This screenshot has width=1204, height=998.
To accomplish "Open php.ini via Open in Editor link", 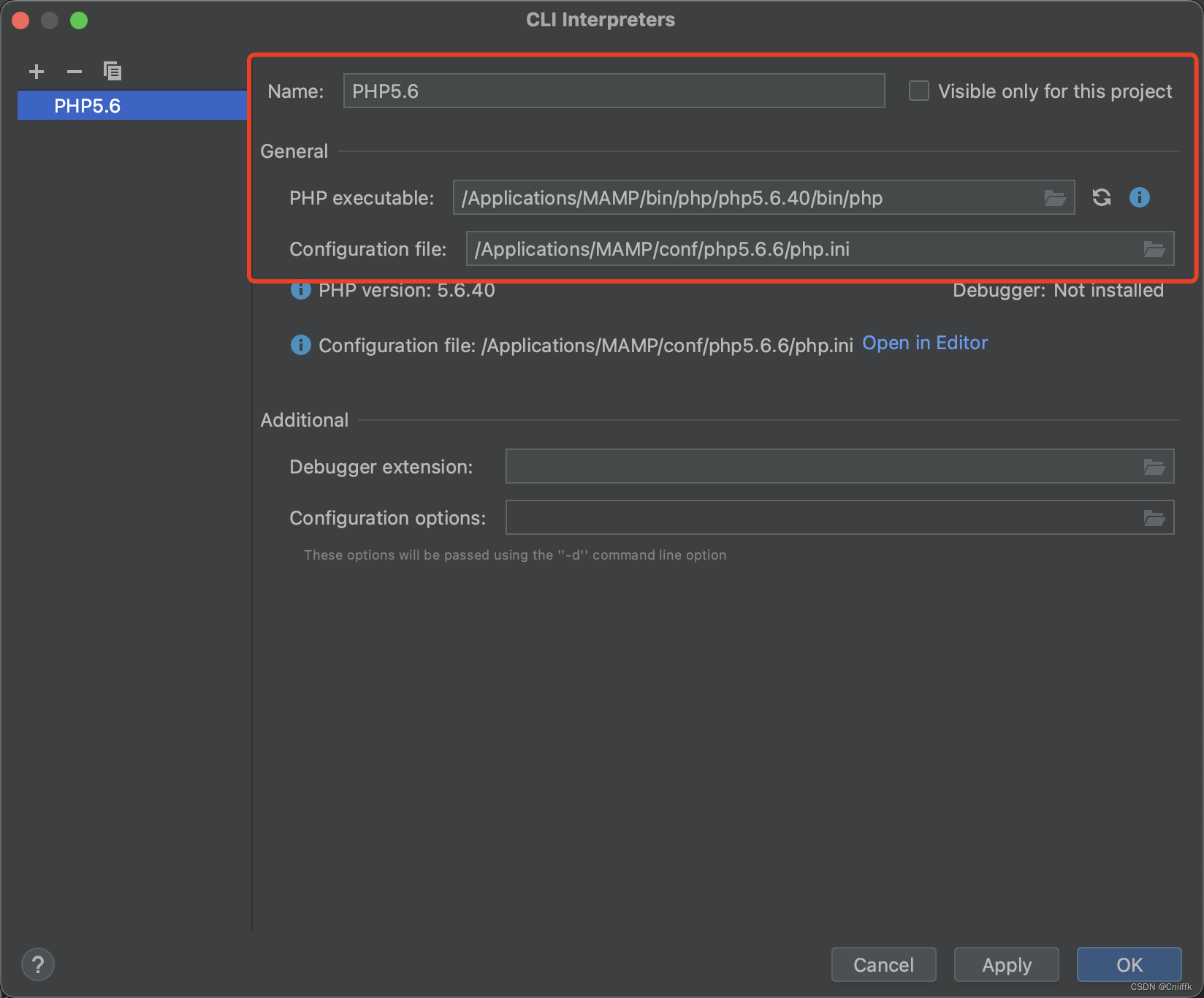I will pyautogui.click(x=925, y=343).
